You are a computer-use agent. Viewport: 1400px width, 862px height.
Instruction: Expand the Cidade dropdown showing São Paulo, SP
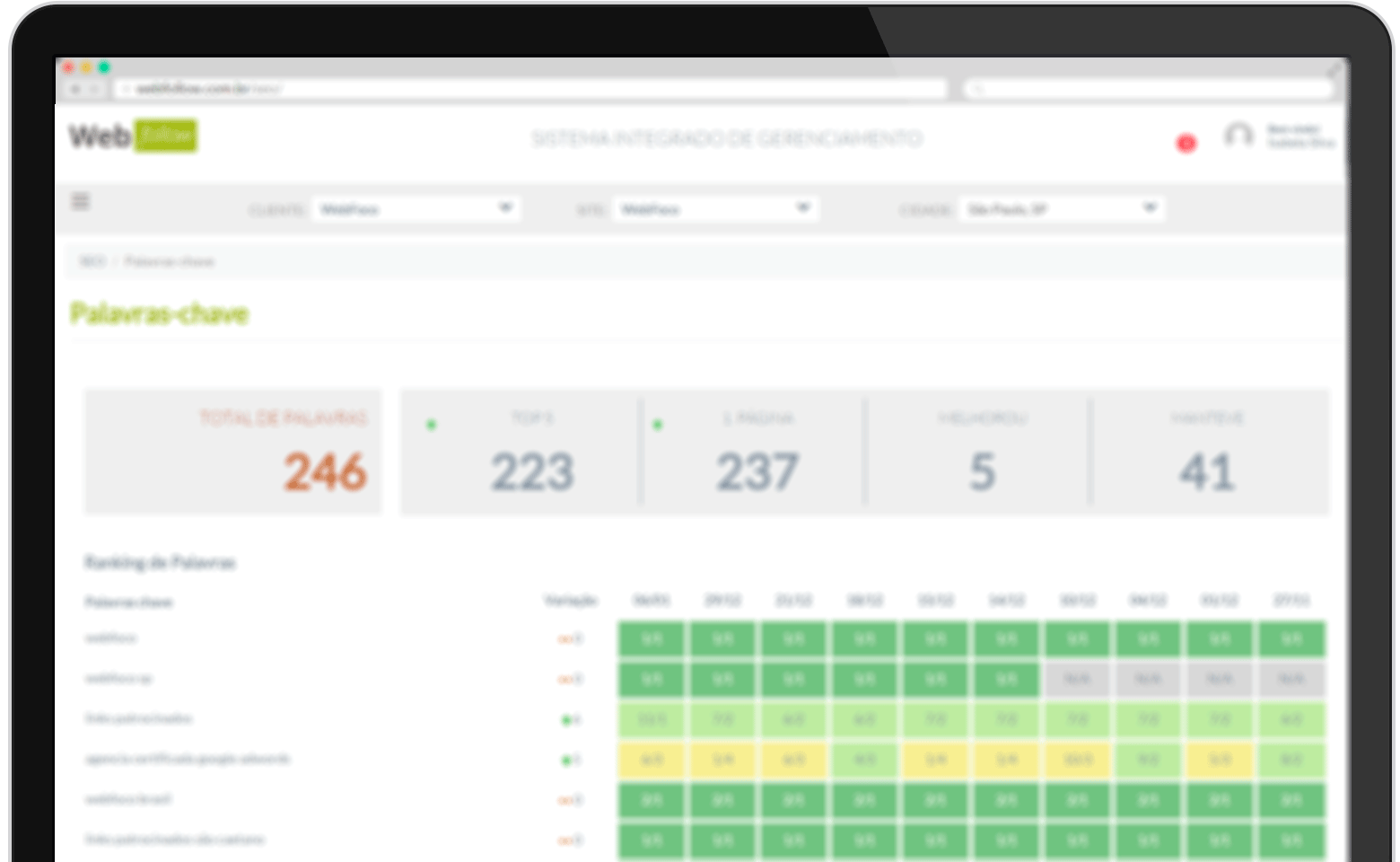pos(1062,209)
